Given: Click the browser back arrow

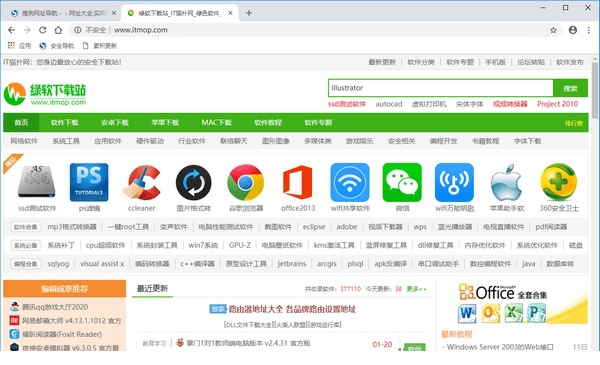Looking at the screenshot, I should [x=11, y=30].
